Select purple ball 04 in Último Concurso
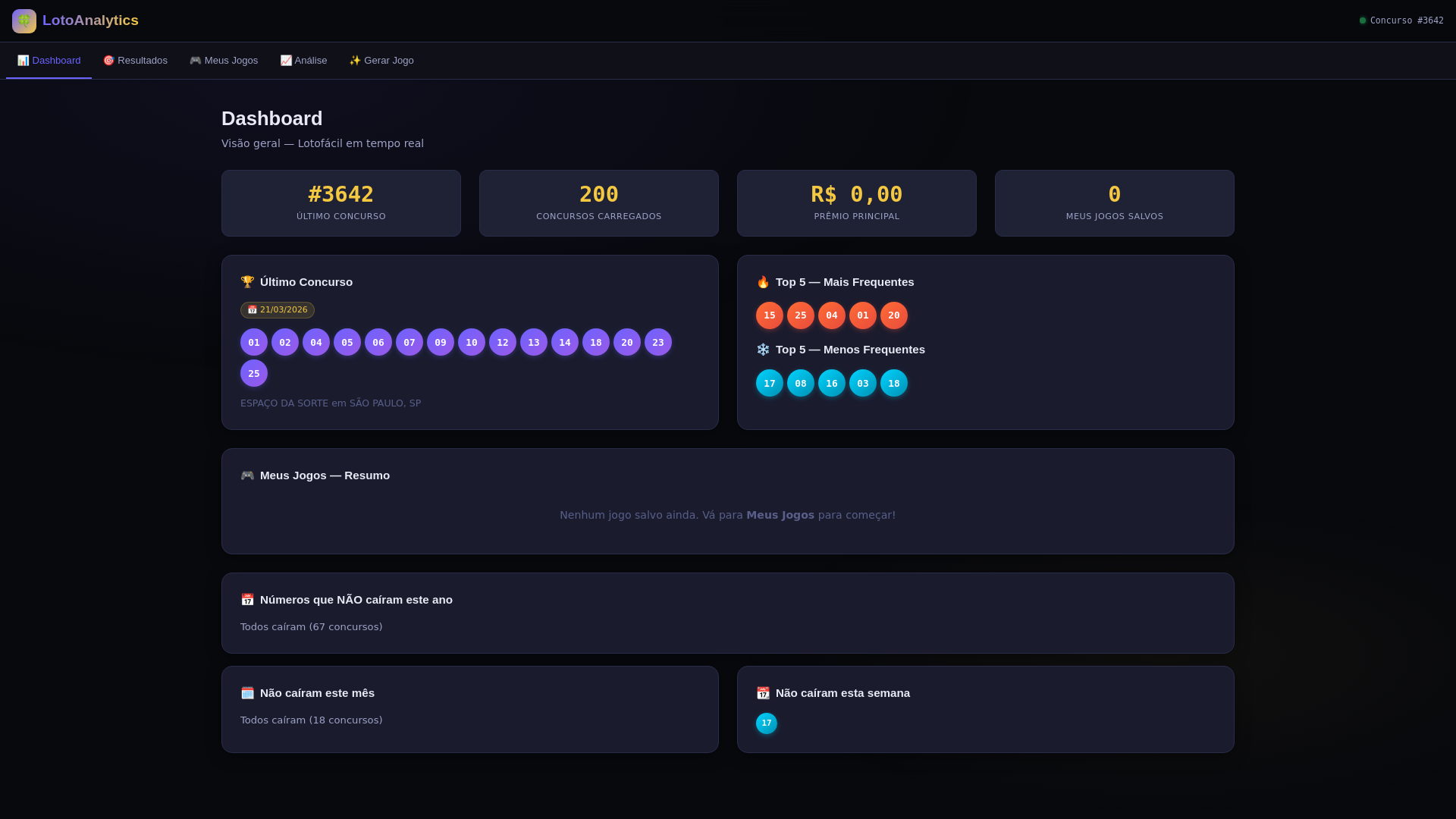Screen dimensions: 1456x819 click(316, 342)
